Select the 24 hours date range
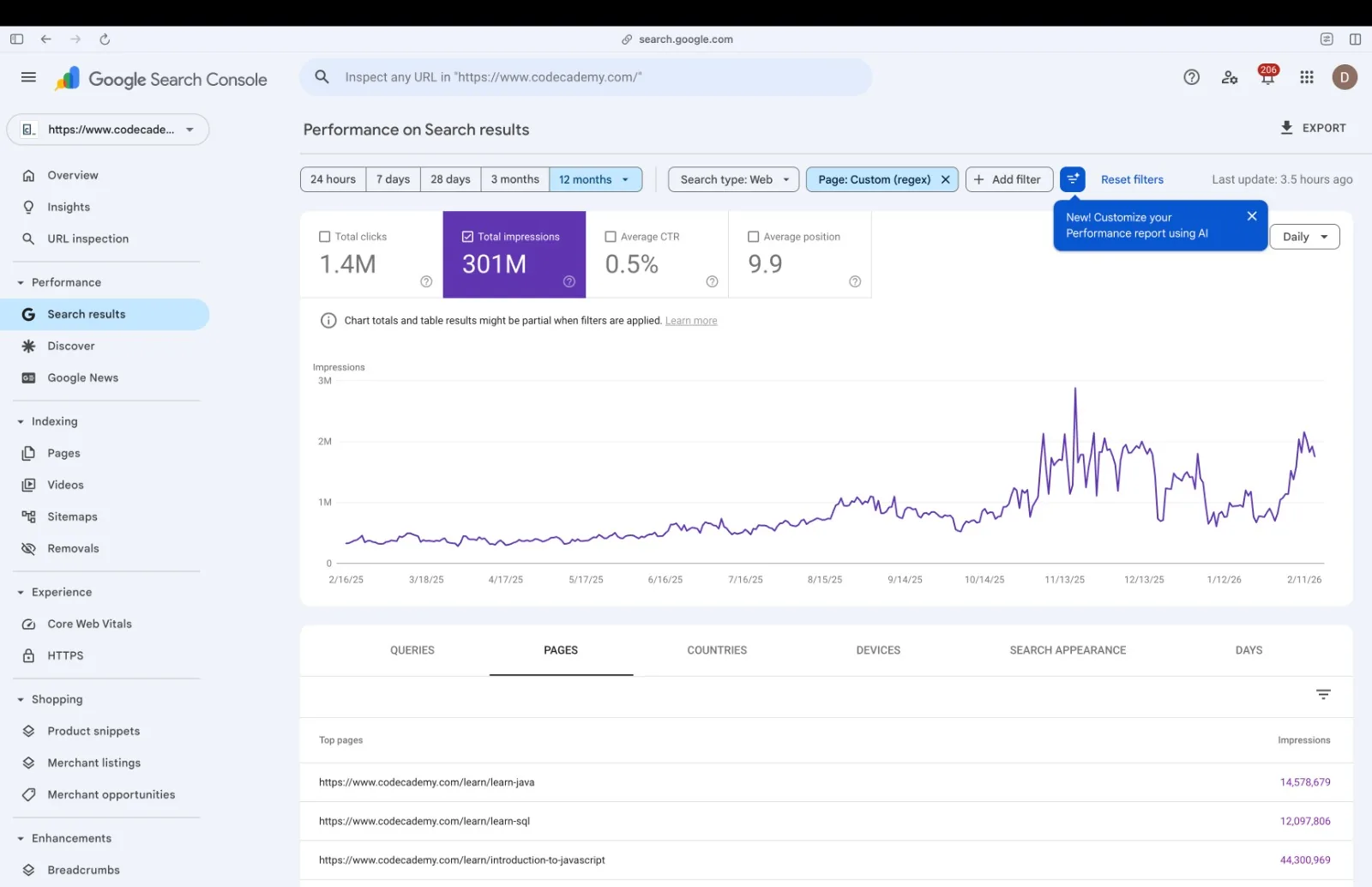 [334, 179]
